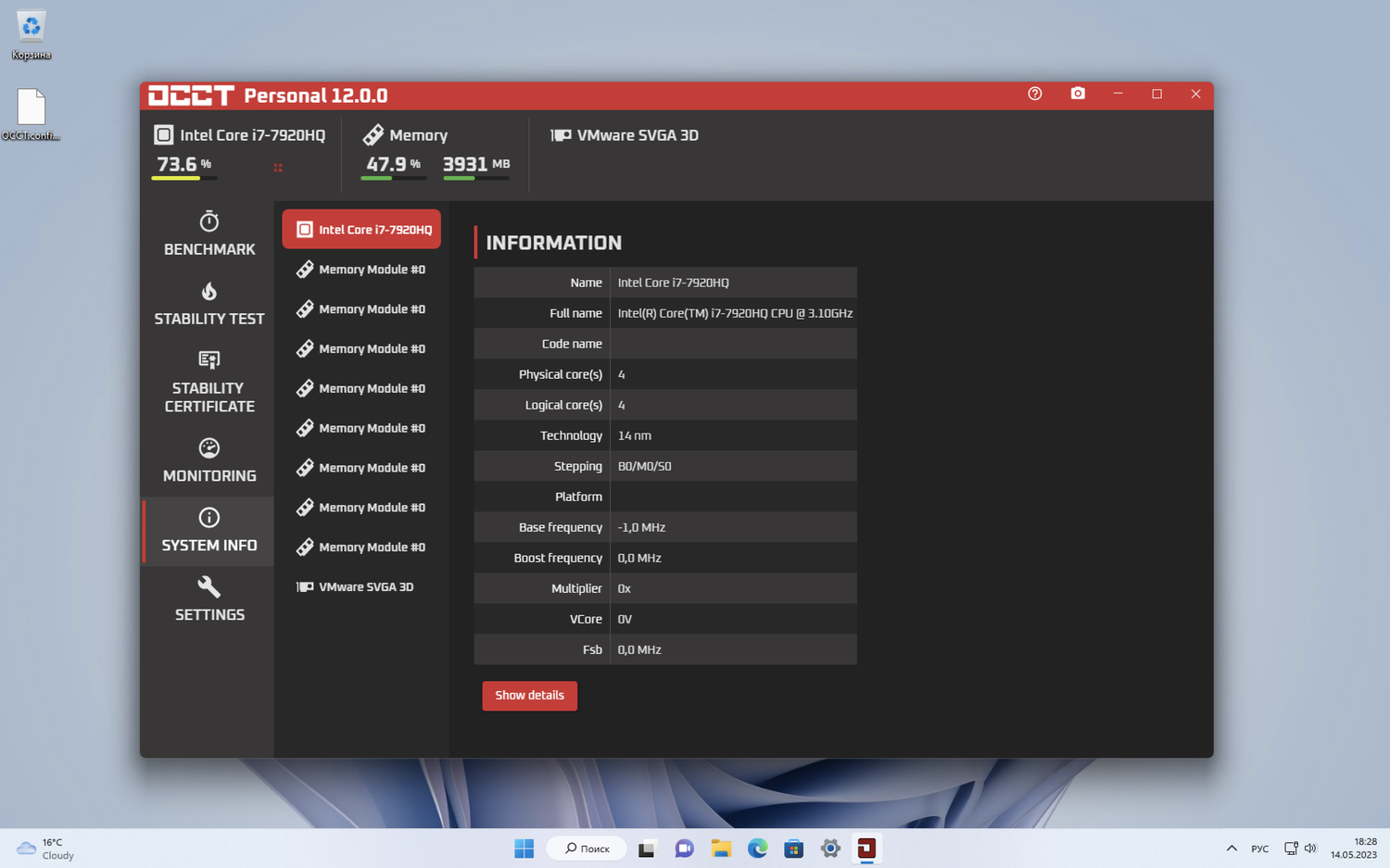Click the 73.6 % CPU usage readout
This screenshot has height=868, width=1390.
[183, 164]
